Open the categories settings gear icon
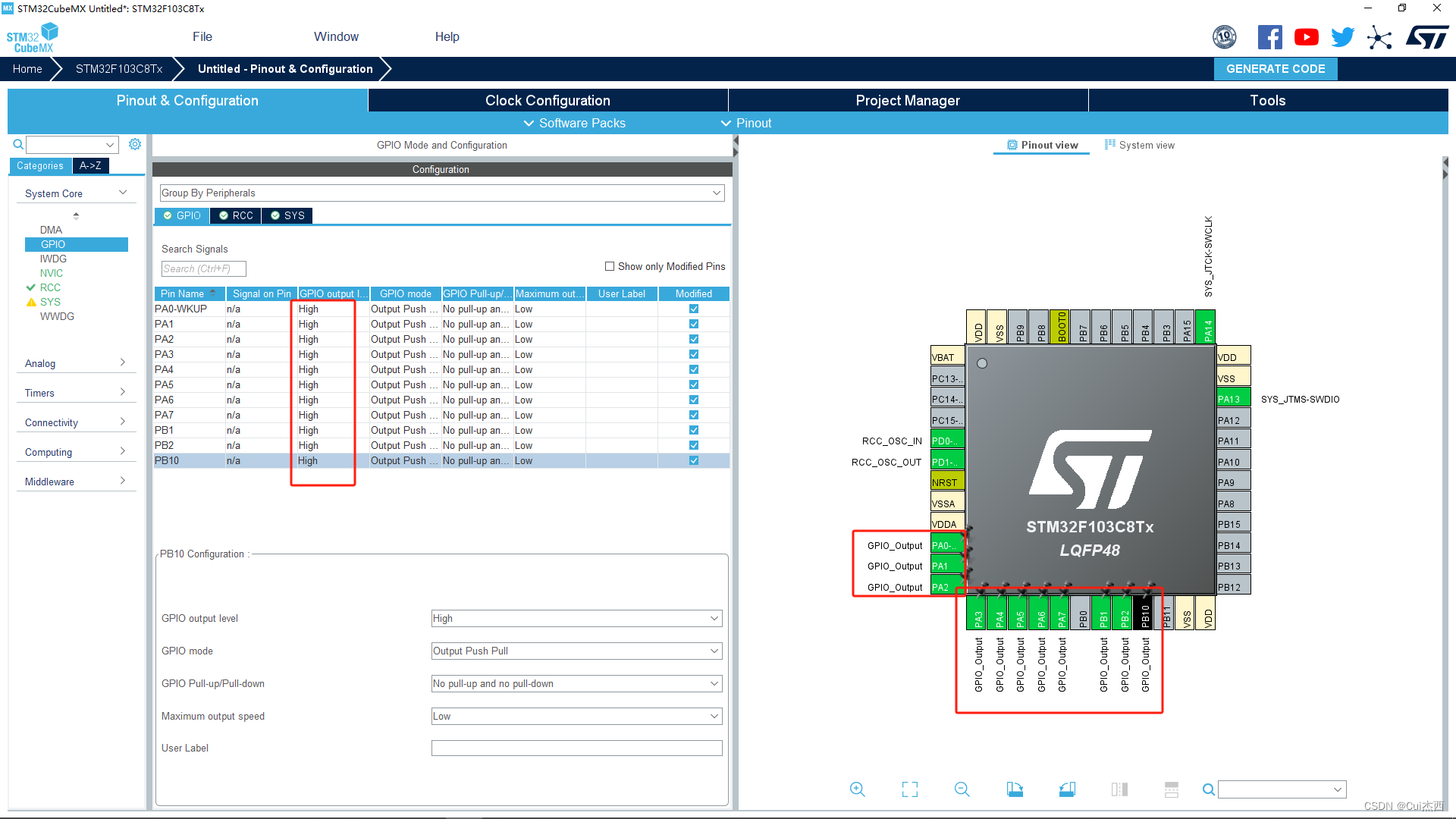This screenshot has height=819, width=1456. tap(135, 144)
